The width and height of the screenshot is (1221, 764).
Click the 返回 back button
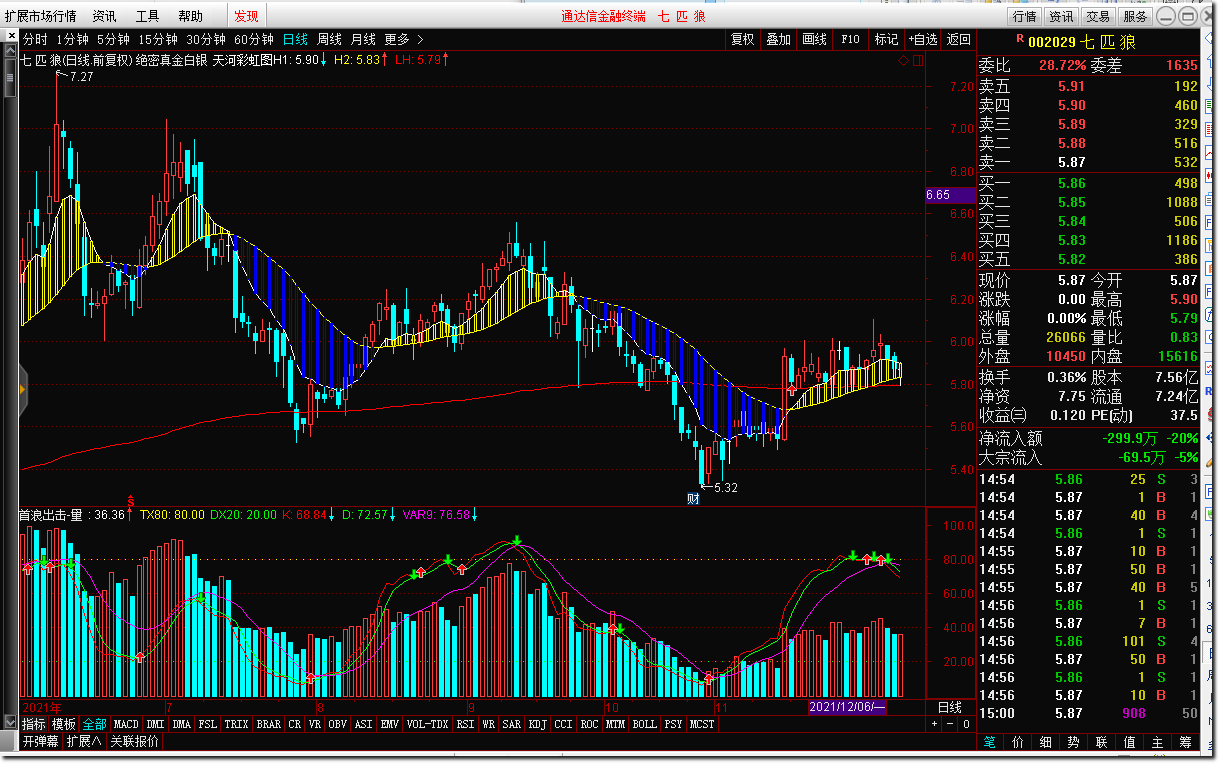coord(958,40)
